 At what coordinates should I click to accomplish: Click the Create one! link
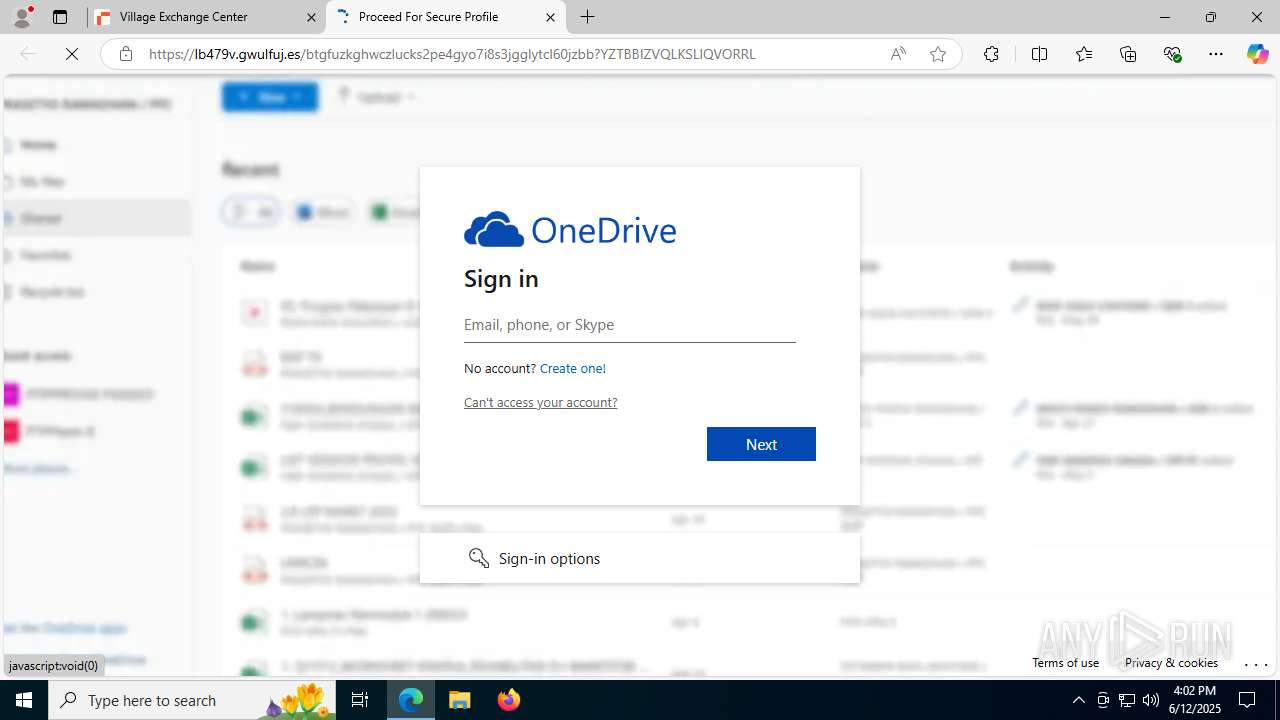tap(573, 368)
